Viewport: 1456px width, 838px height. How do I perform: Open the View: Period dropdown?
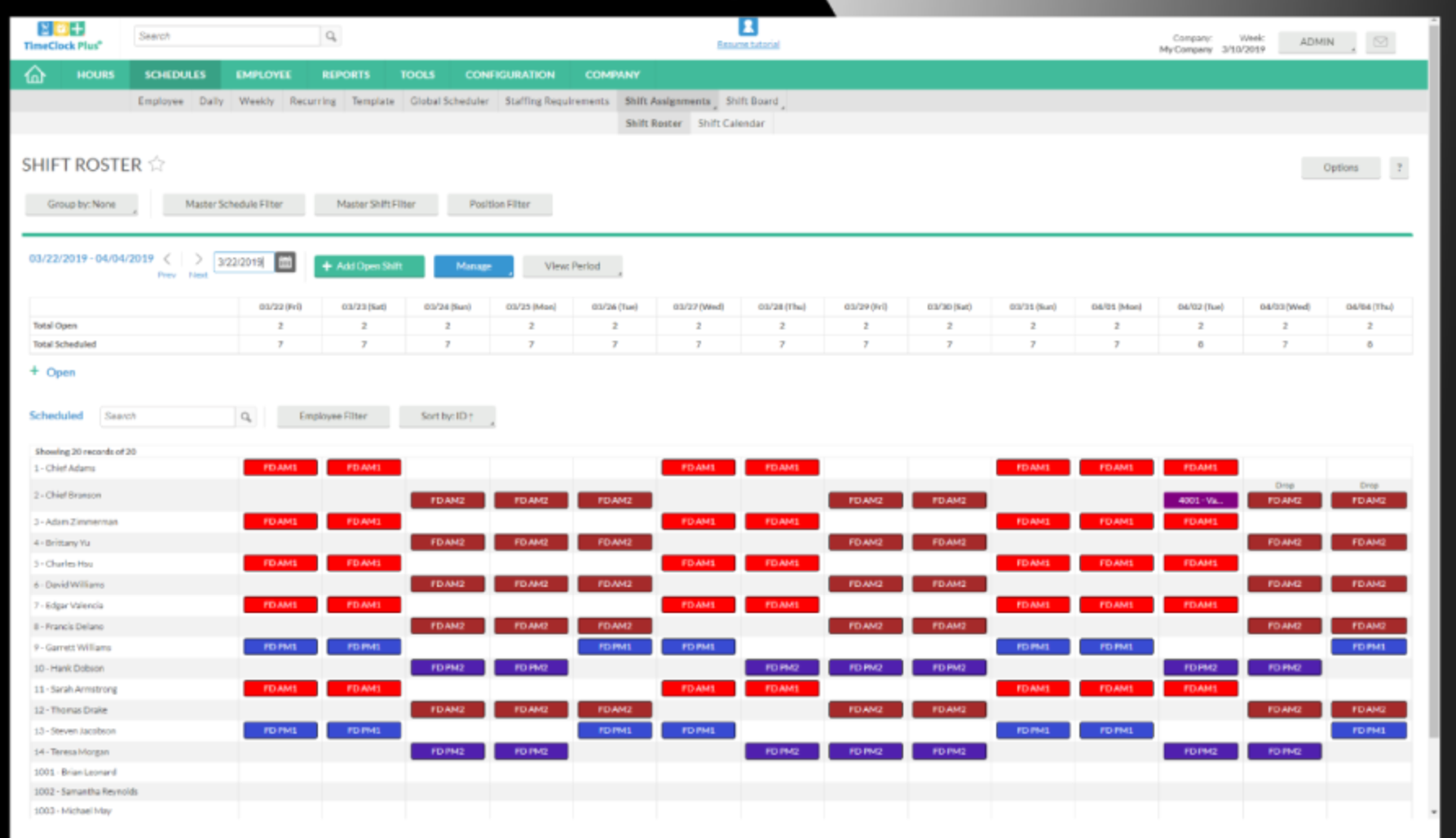pos(572,267)
